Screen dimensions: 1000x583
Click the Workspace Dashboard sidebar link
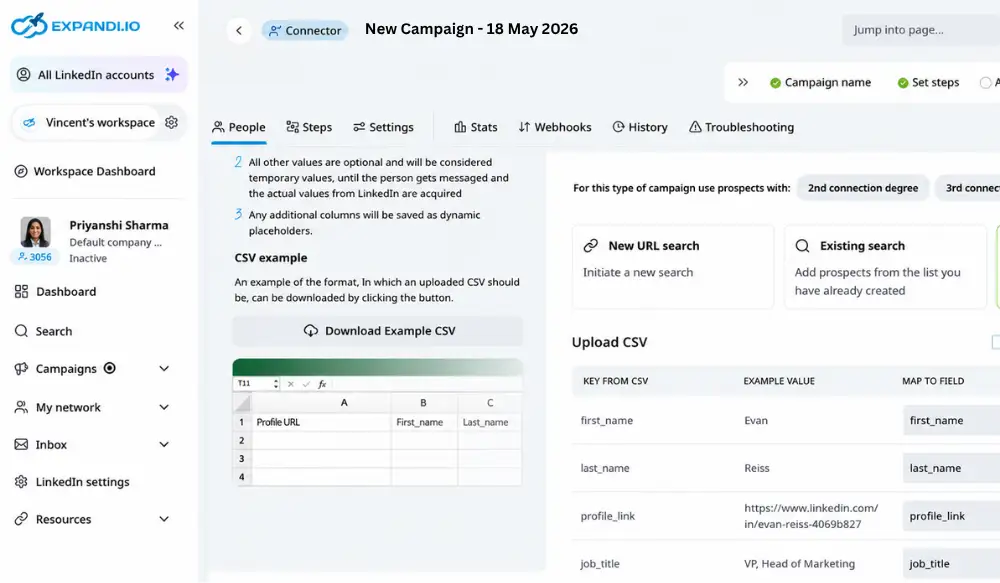pyautogui.click(x=85, y=171)
